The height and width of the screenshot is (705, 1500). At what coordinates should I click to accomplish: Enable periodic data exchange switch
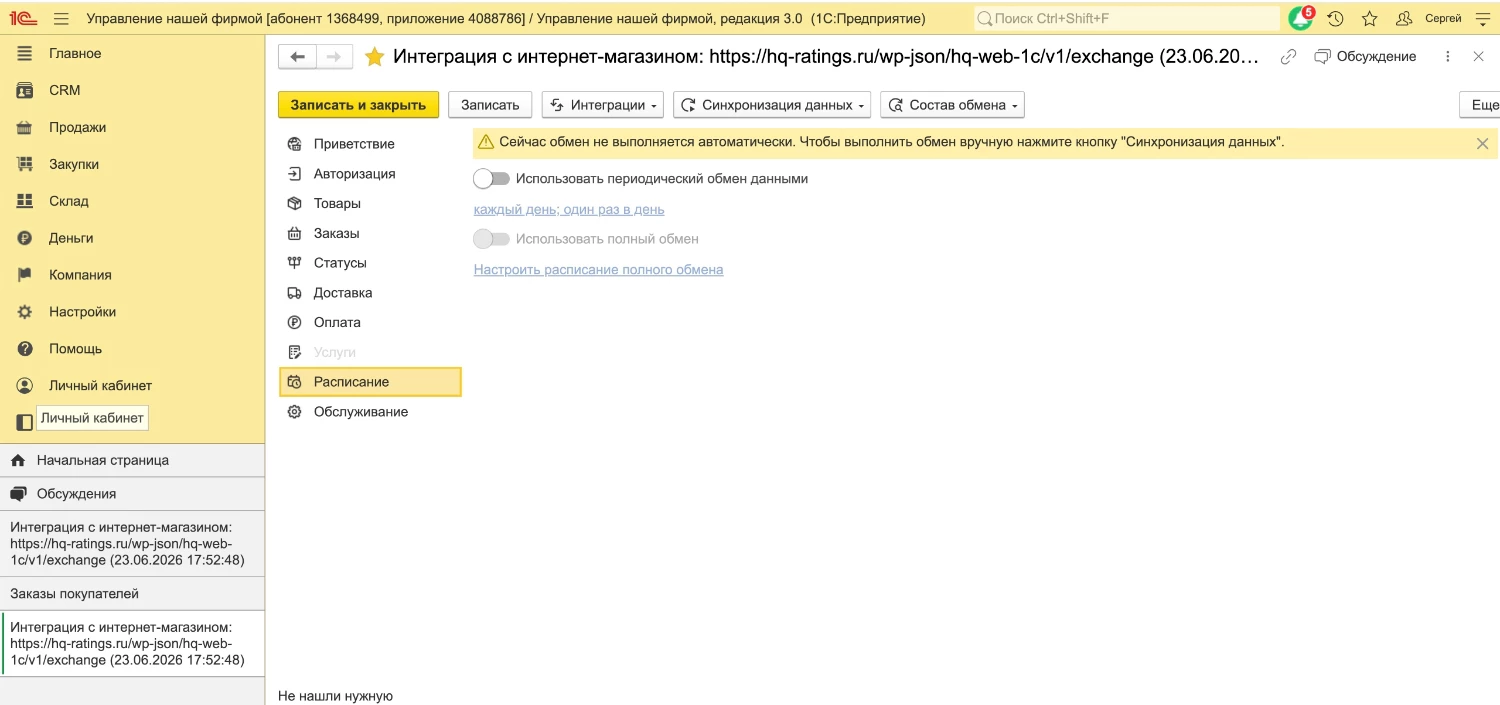[x=491, y=179]
